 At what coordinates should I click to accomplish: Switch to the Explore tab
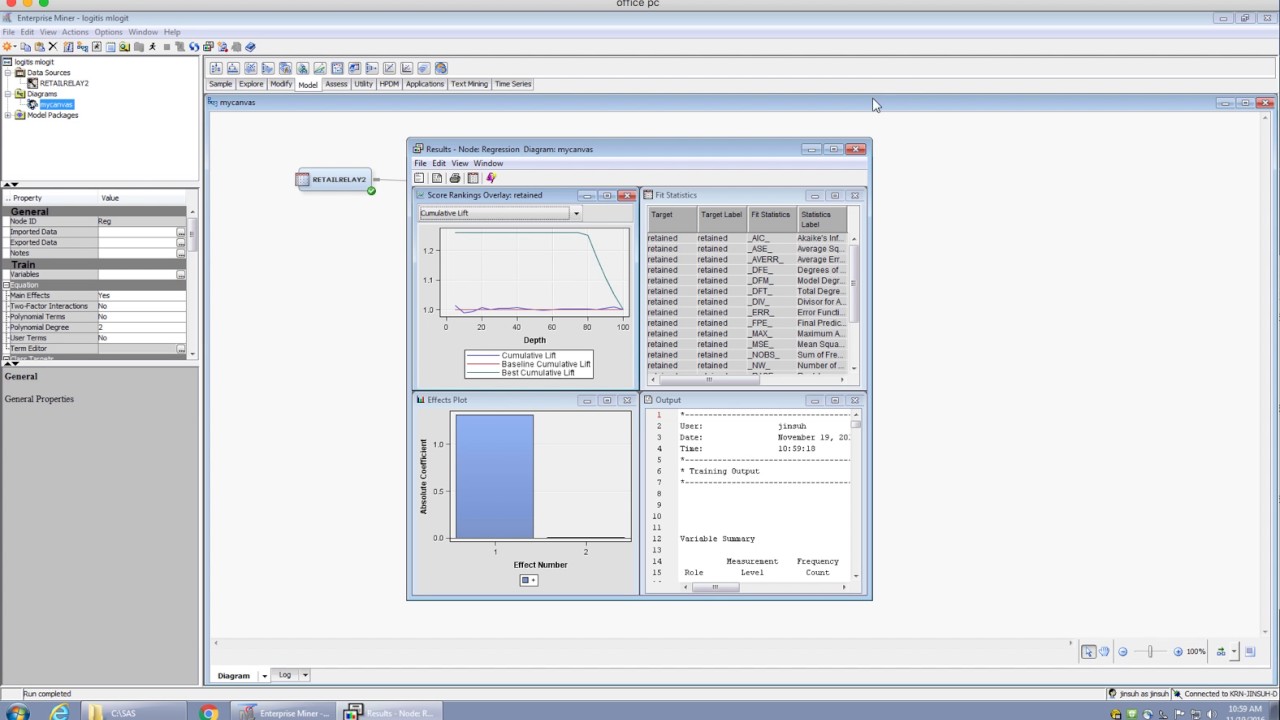(x=251, y=84)
